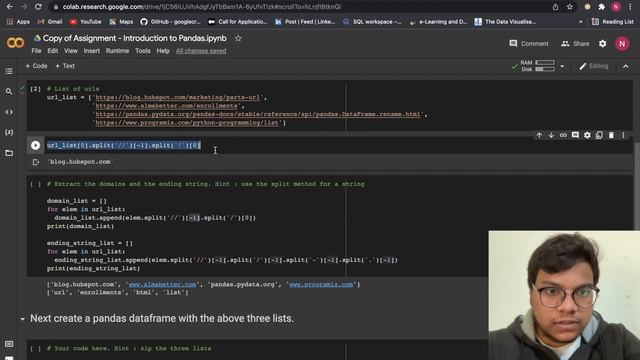Image resolution: width=640 pixels, height=360 pixels.
Task: Click the notebook vertical scrollbar
Action: click(637, 186)
